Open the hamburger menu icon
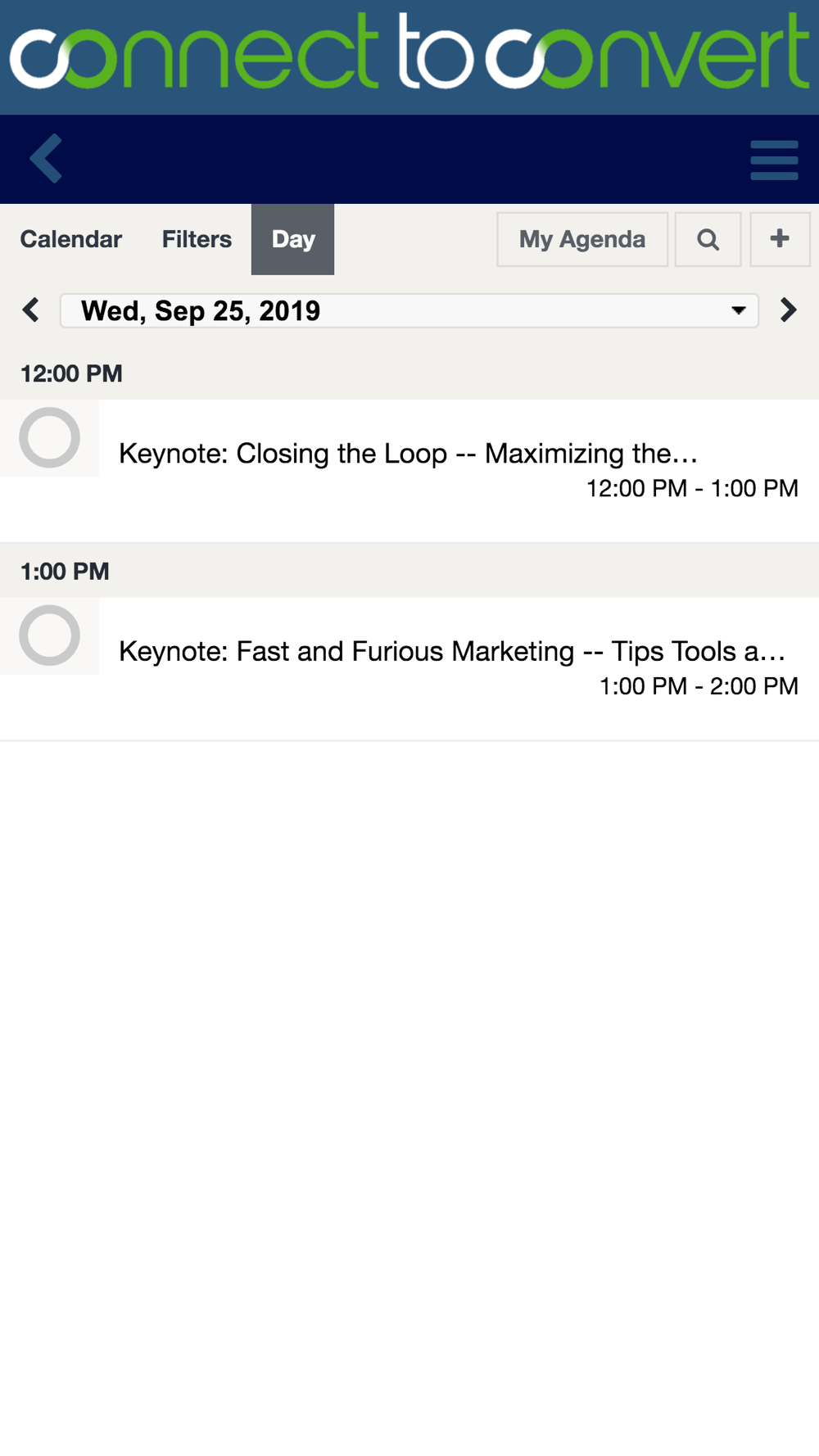 774,160
